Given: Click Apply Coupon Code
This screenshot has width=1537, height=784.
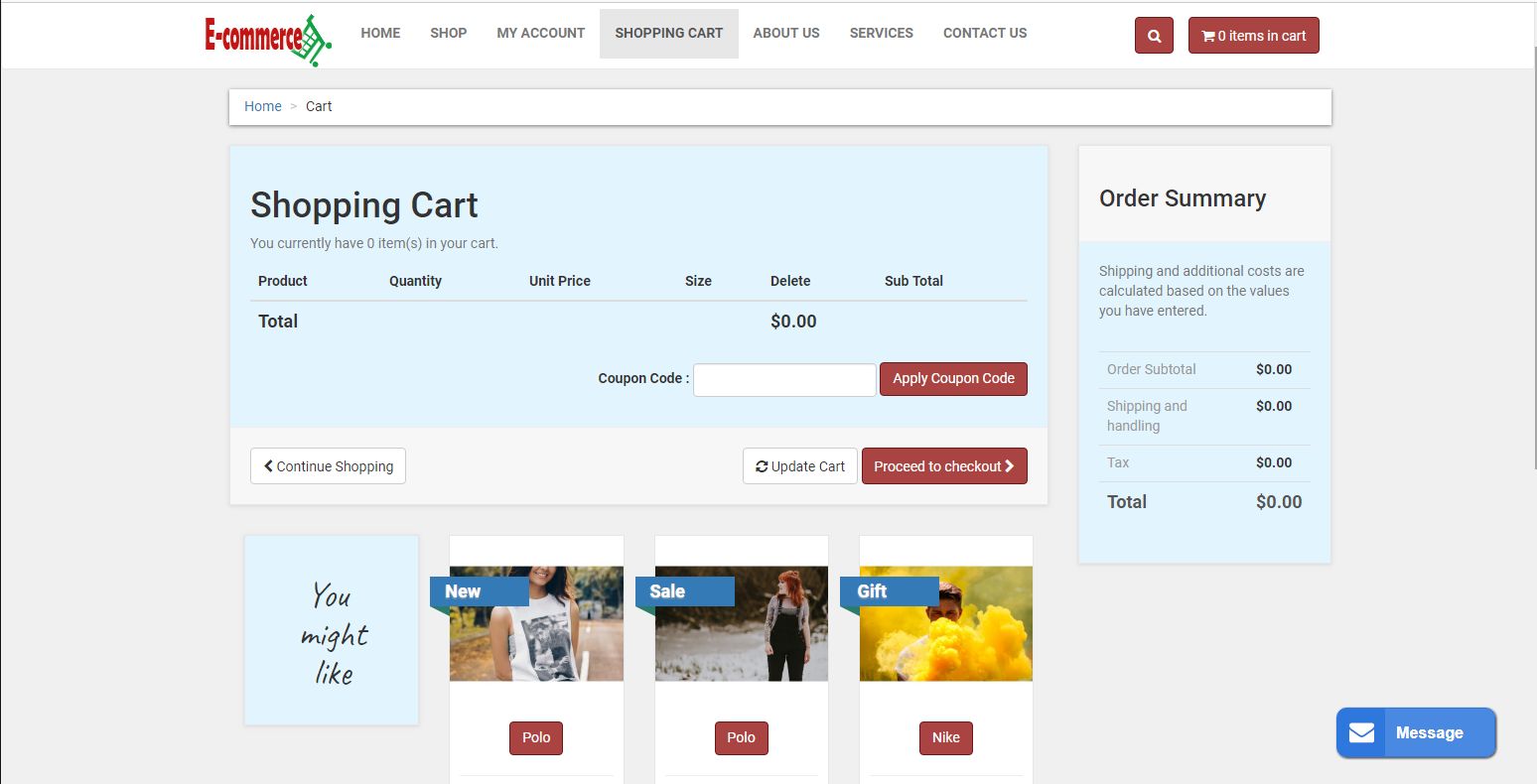Looking at the screenshot, I should (953, 379).
